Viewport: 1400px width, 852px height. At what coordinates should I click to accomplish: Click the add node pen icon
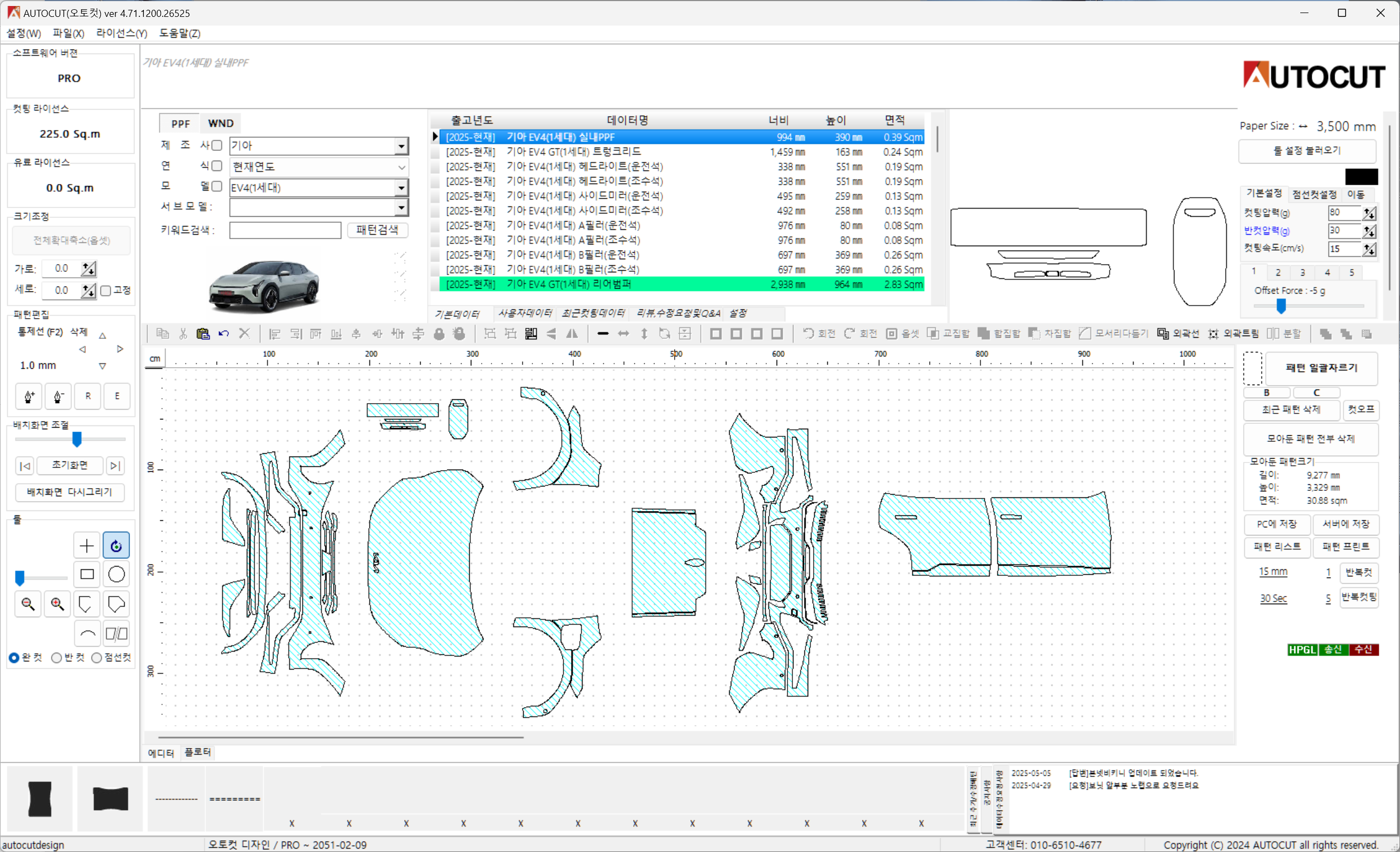29,397
